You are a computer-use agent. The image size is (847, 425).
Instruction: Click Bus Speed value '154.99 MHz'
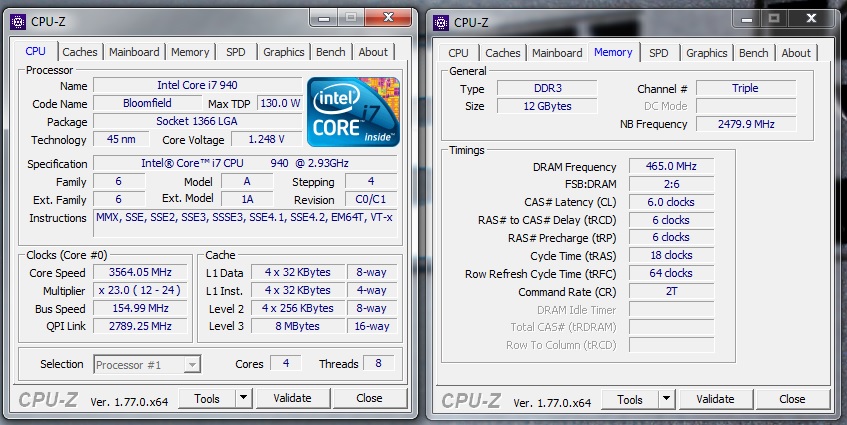[140, 308]
